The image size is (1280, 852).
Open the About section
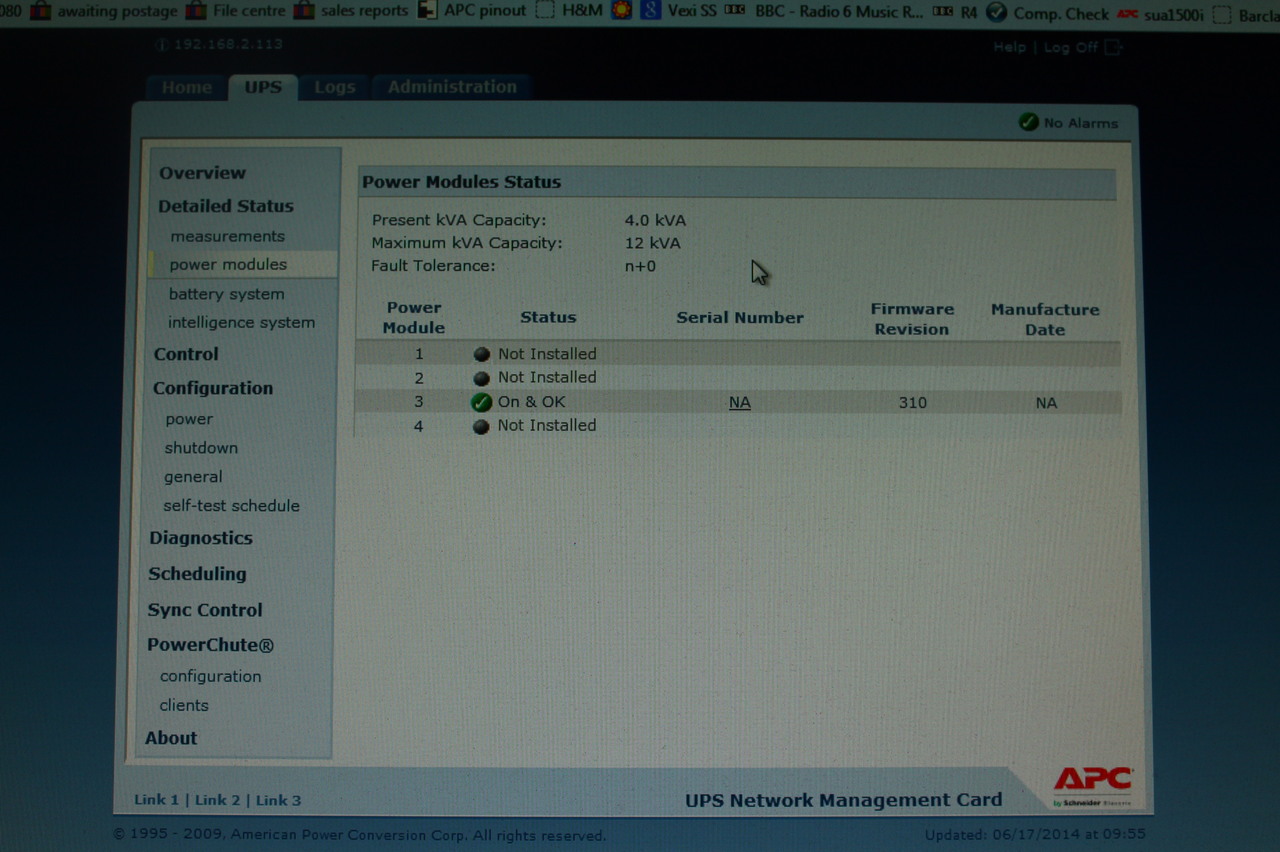point(171,738)
